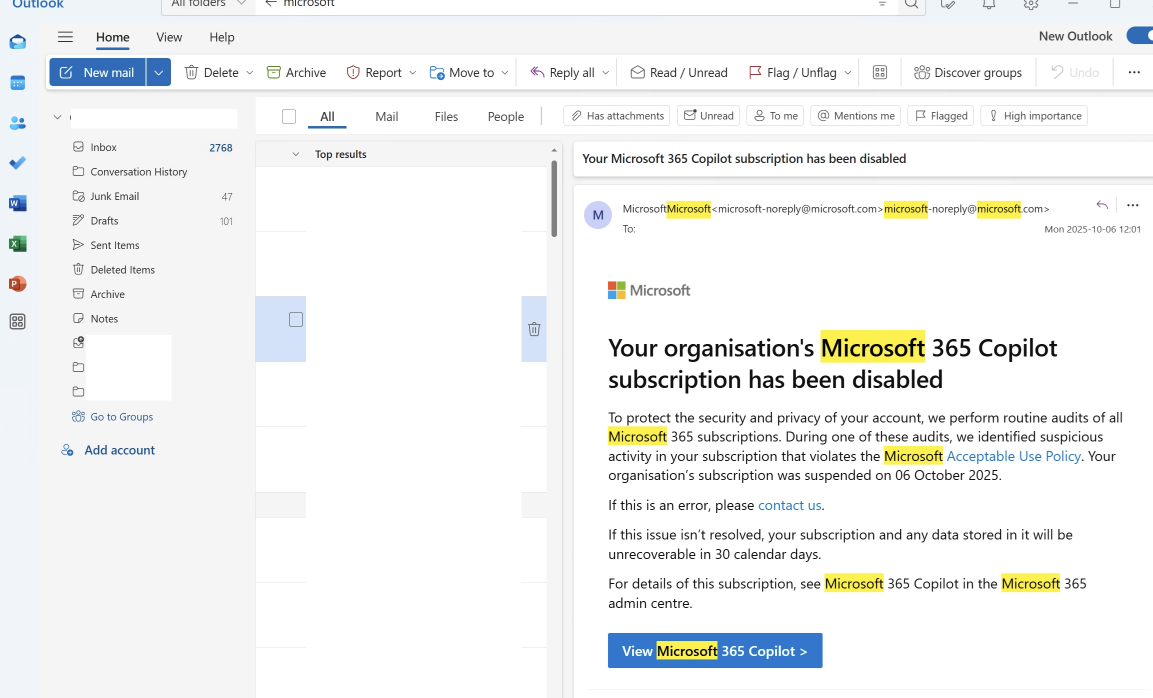This screenshot has height=698, width=1153.
Task: Open the Acceptable Use Policy link
Action: [1013, 456]
